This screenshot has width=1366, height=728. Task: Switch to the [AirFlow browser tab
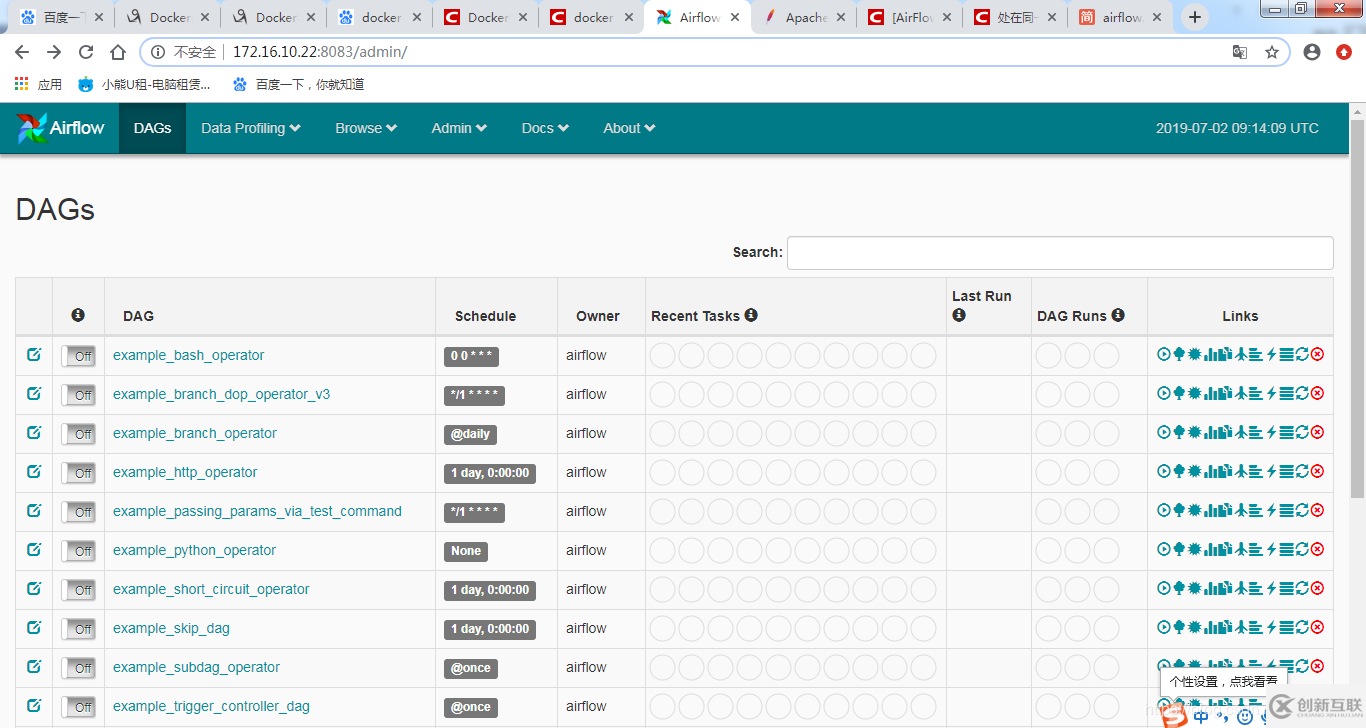pyautogui.click(x=909, y=17)
